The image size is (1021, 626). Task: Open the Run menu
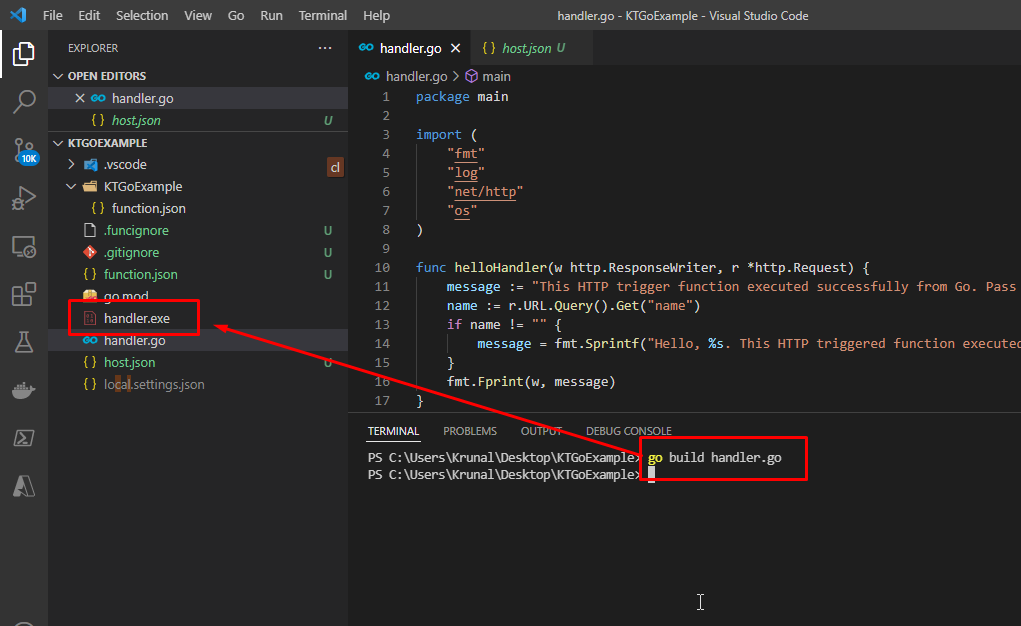click(272, 15)
